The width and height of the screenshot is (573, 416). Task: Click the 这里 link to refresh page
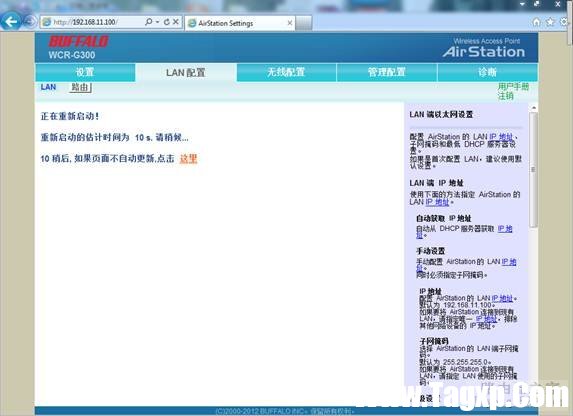189,159
